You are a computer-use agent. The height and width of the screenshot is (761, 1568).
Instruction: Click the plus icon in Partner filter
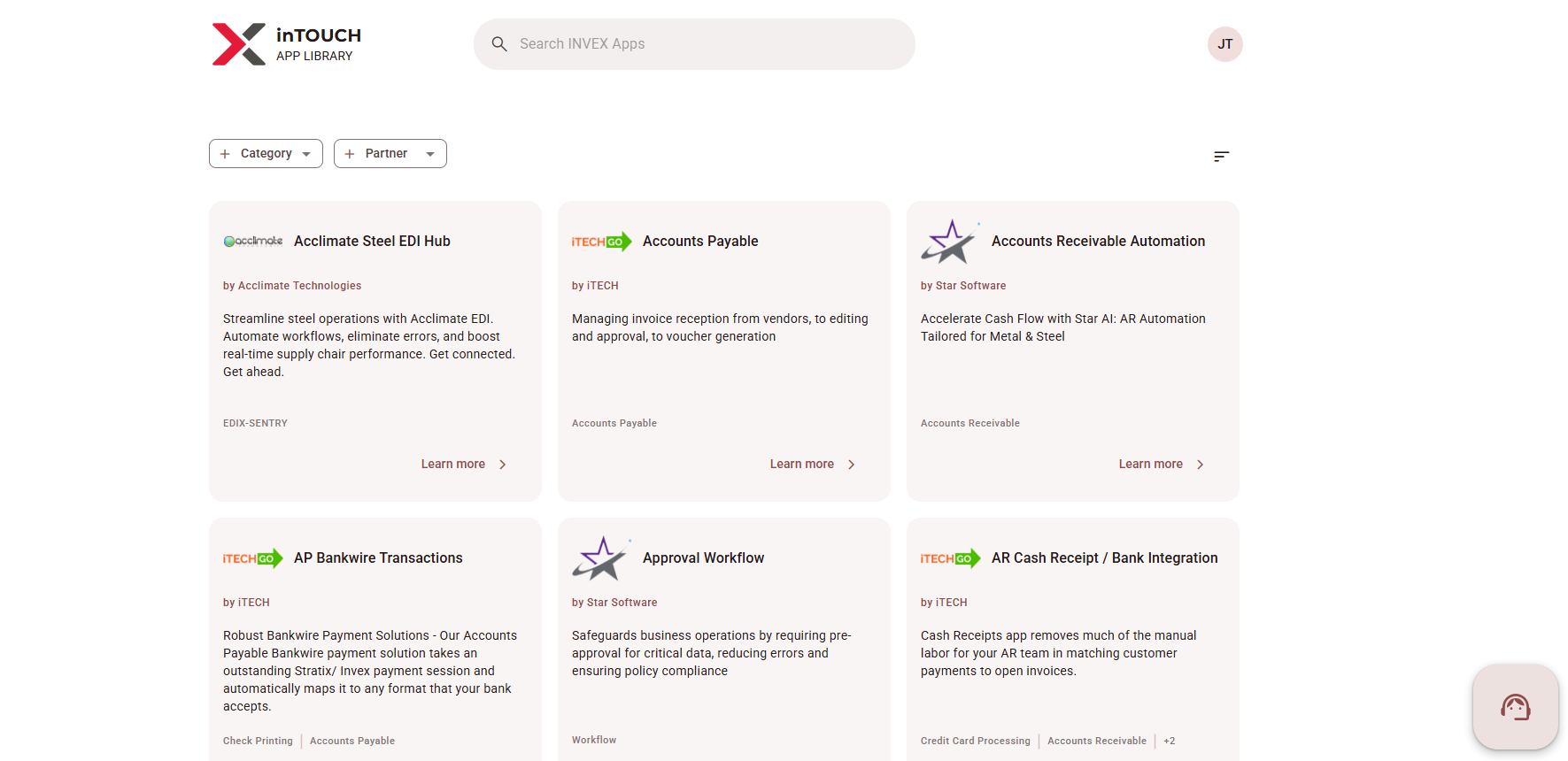pyautogui.click(x=350, y=154)
